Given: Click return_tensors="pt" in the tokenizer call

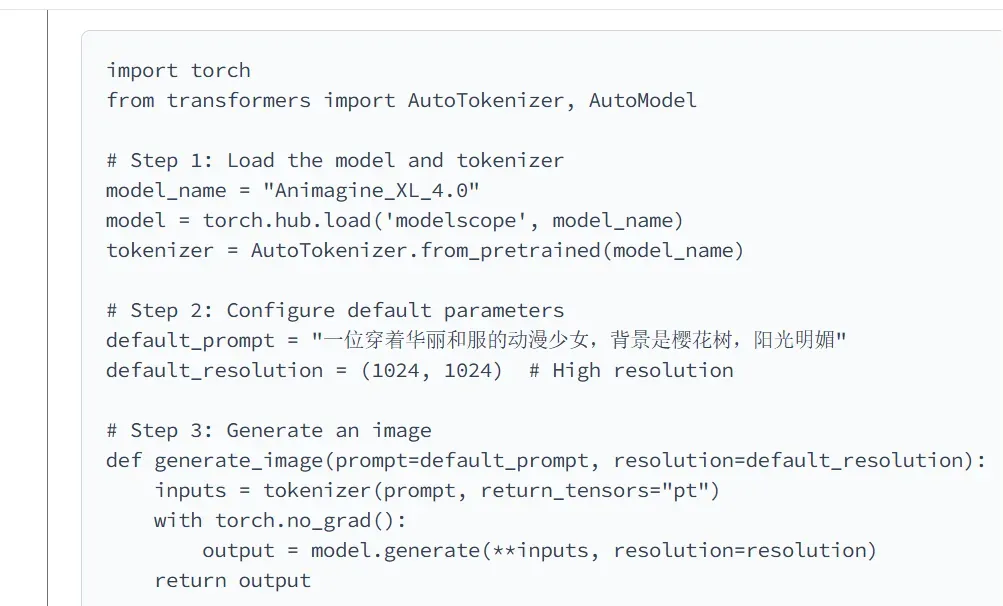Looking at the screenshot, I should pyautogui.click(x=594, y=490).
